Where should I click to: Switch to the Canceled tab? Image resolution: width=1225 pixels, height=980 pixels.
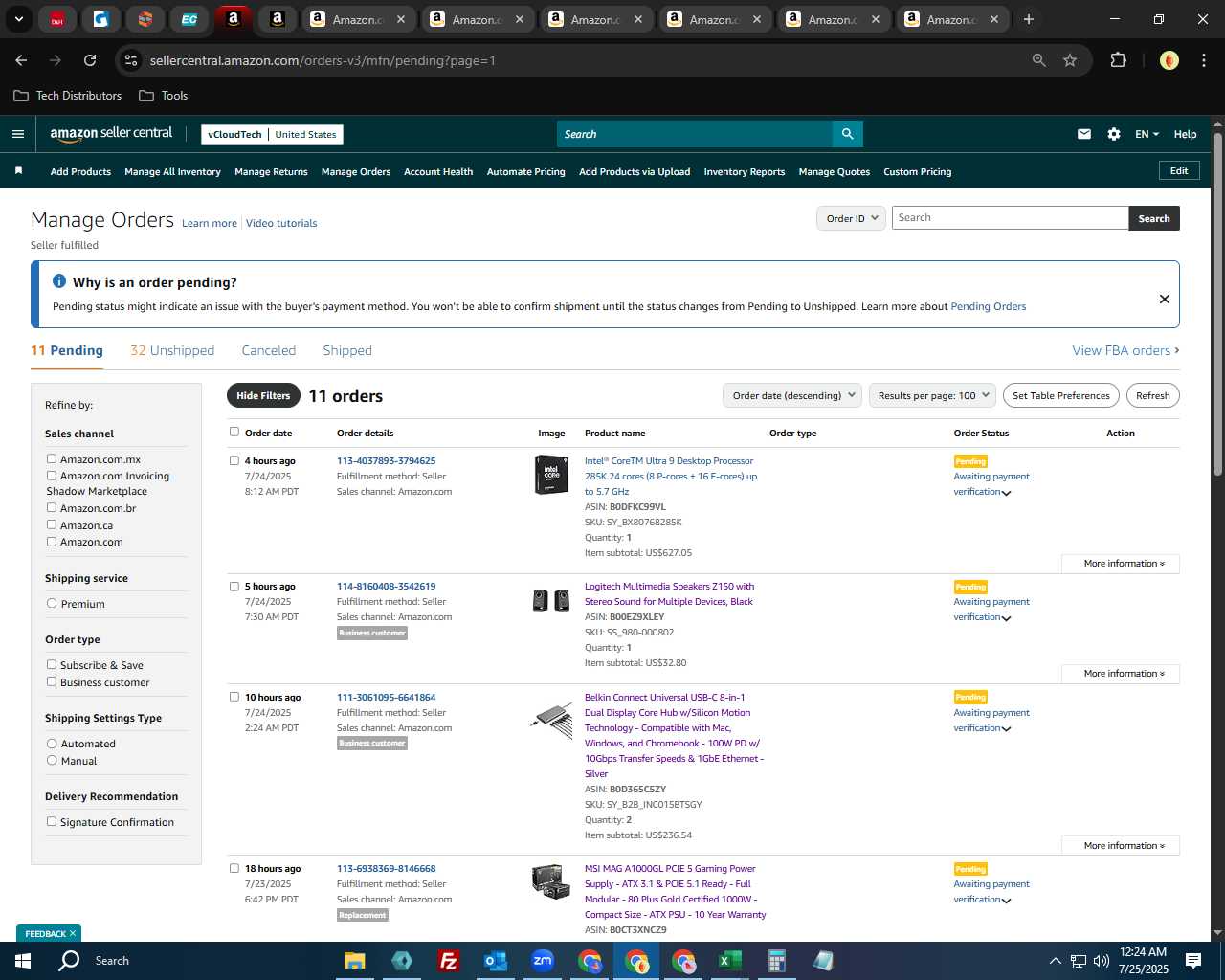tap(269, 350)
